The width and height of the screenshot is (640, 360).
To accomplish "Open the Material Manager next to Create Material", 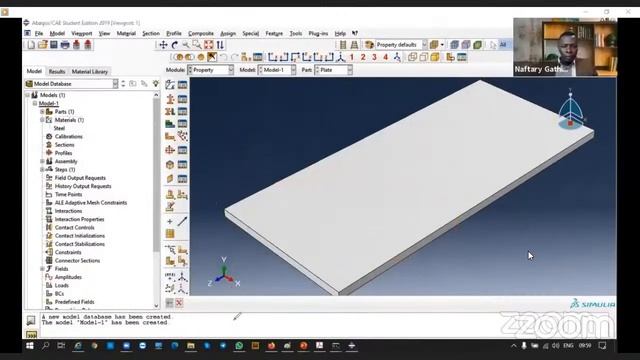I will 182,85.
